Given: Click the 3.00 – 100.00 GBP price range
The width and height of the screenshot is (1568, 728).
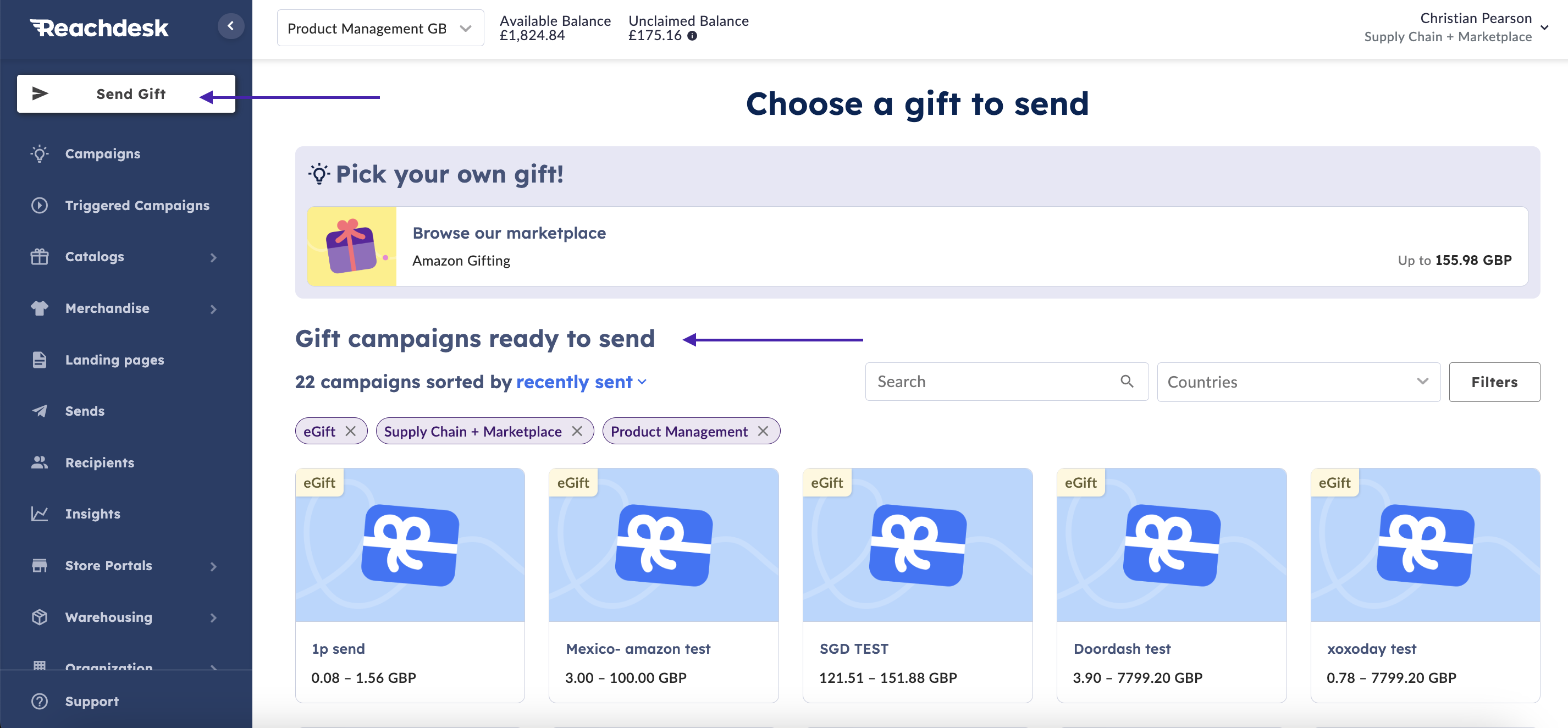Looking at the screenshot, I should pos(626,677).
